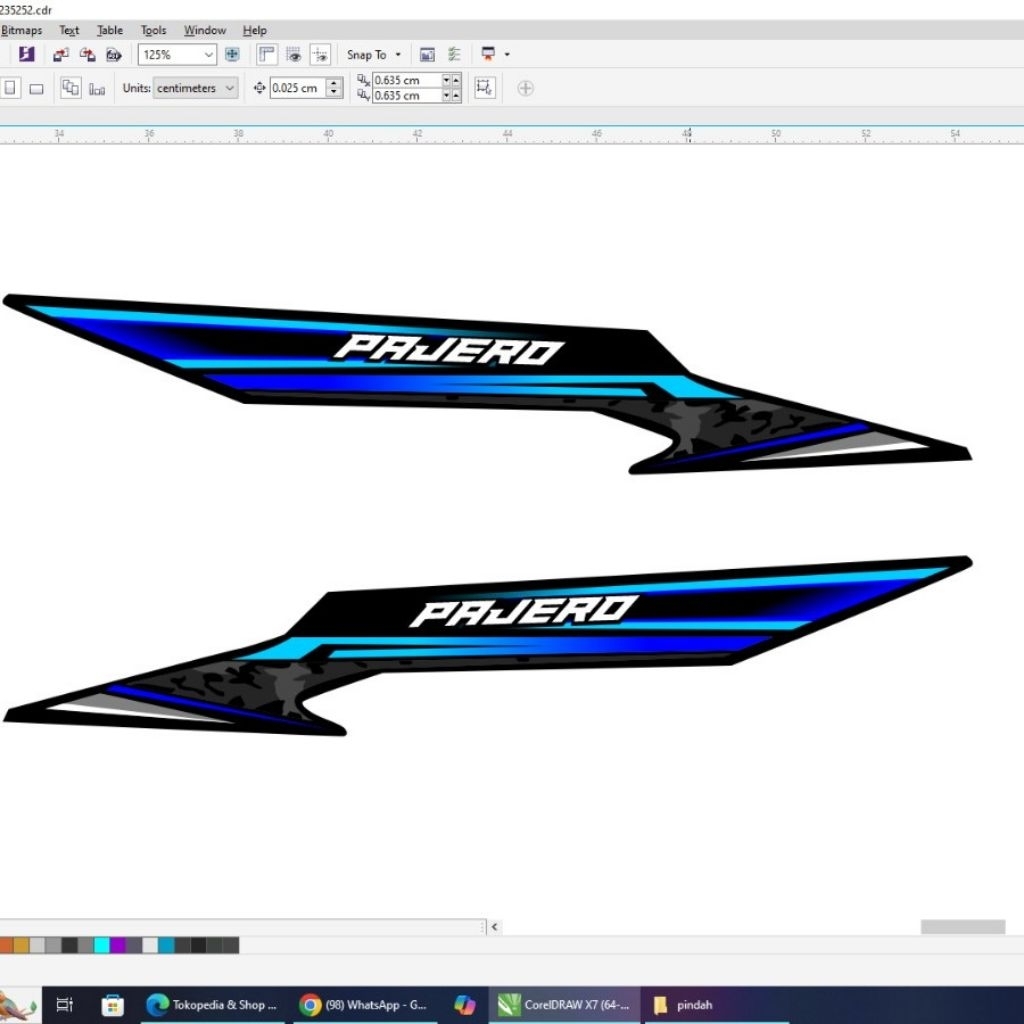Click the Full-screen preview icon
This screenshot has height=1024, width=1024.
coord(232,55)
